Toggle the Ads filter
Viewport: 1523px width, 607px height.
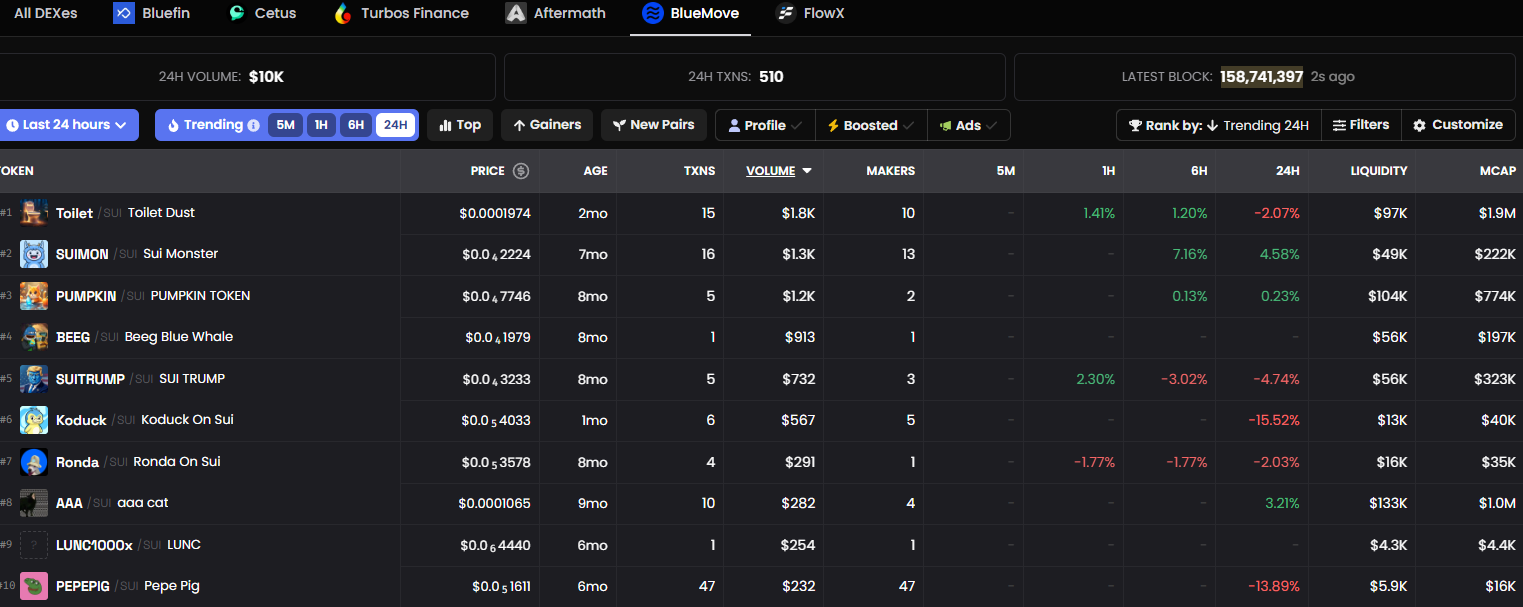click(968, 125)
